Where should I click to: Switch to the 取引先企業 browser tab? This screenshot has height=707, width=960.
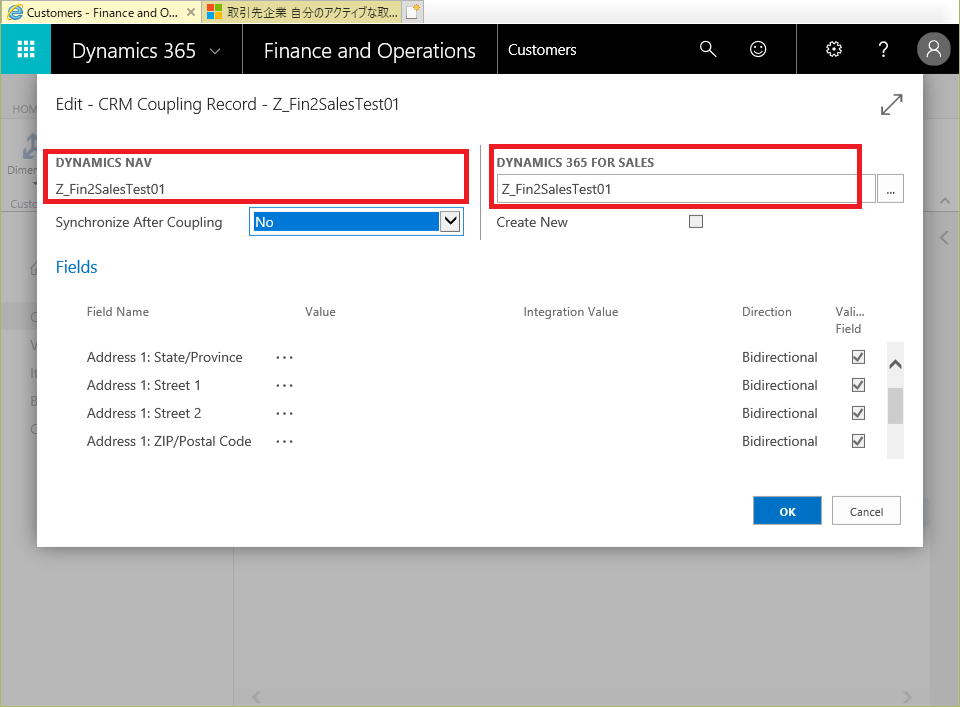coord(302,12)
